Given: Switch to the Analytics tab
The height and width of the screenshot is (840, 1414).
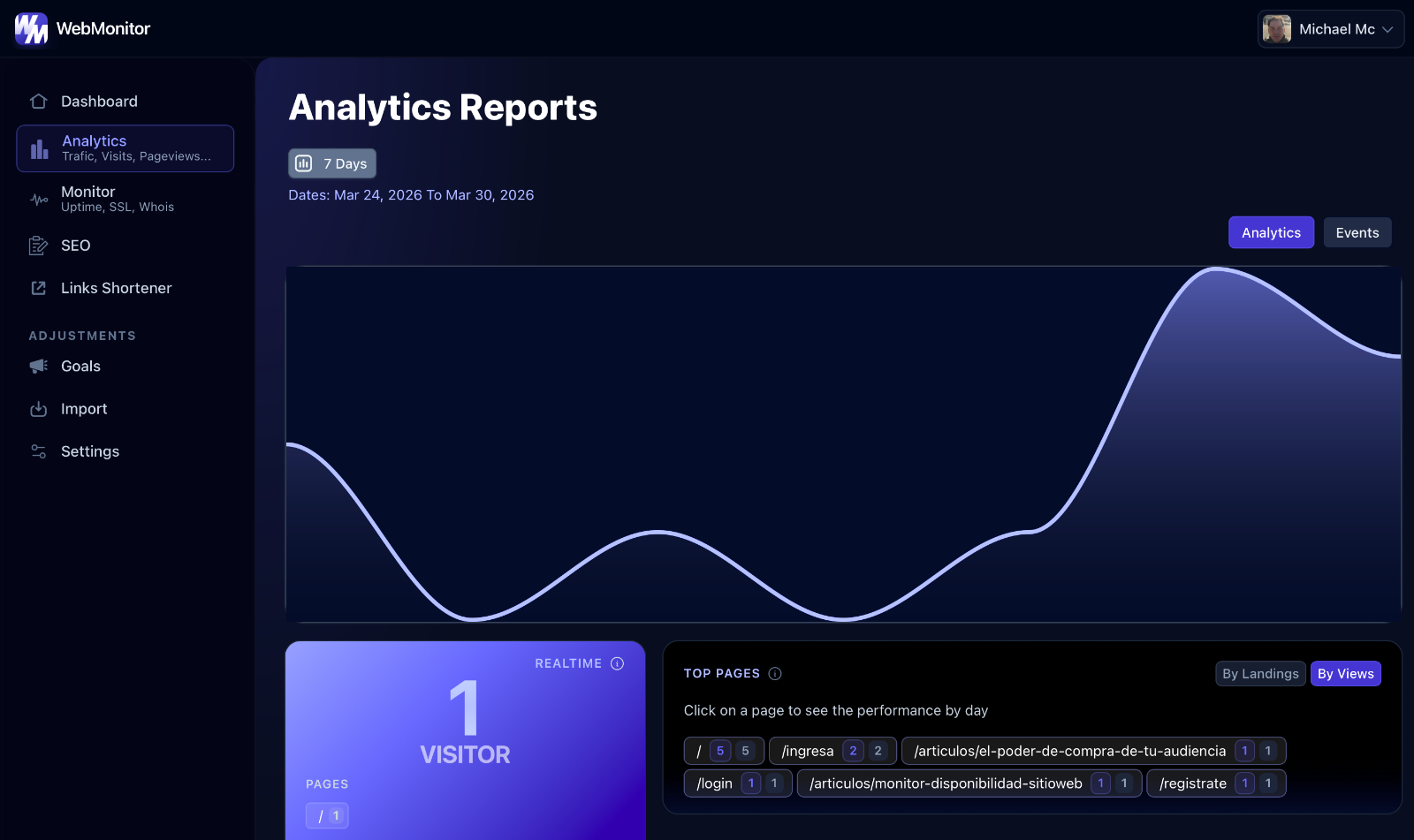Looking at the screenshot, I should 1271,232.
